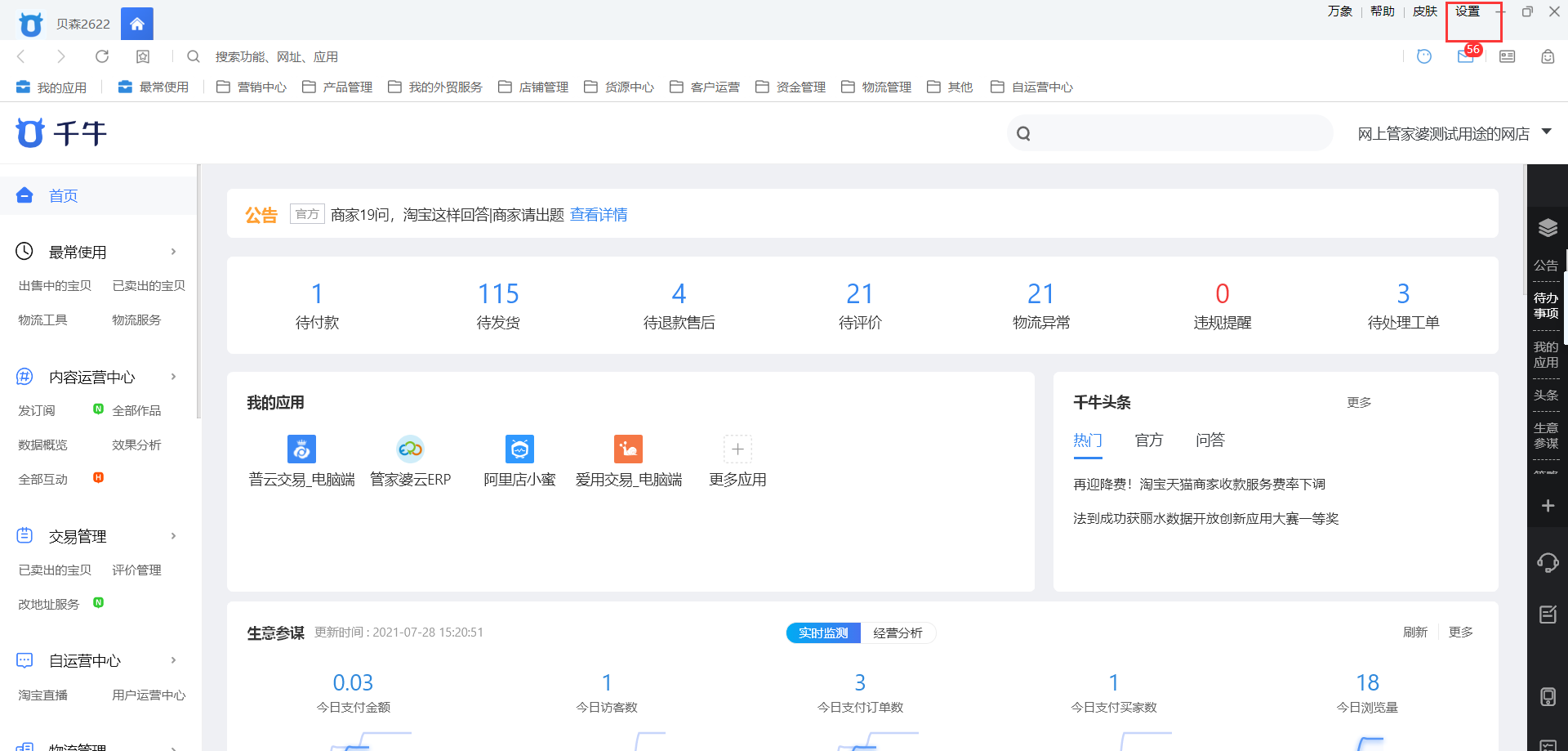The image size is (1568, 751).
Task: View the 3 待处理工单 items
Action: point(1403,305)
